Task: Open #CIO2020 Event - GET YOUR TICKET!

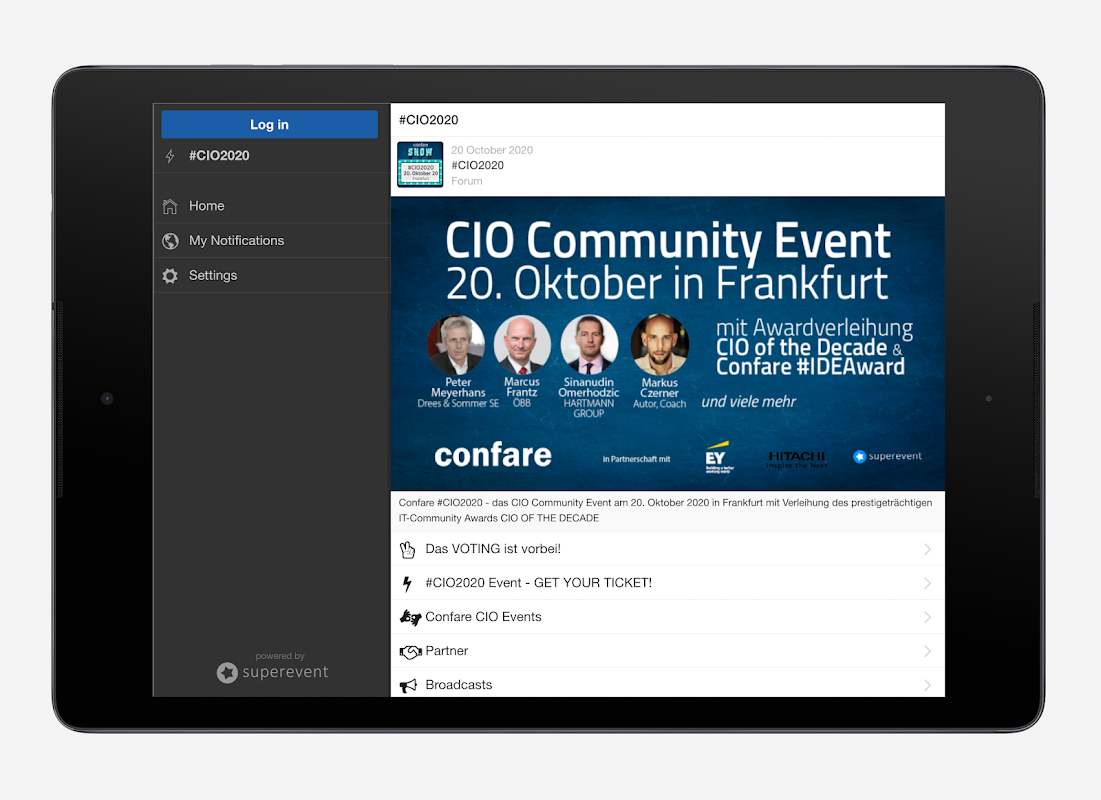Action: (668, 583)
